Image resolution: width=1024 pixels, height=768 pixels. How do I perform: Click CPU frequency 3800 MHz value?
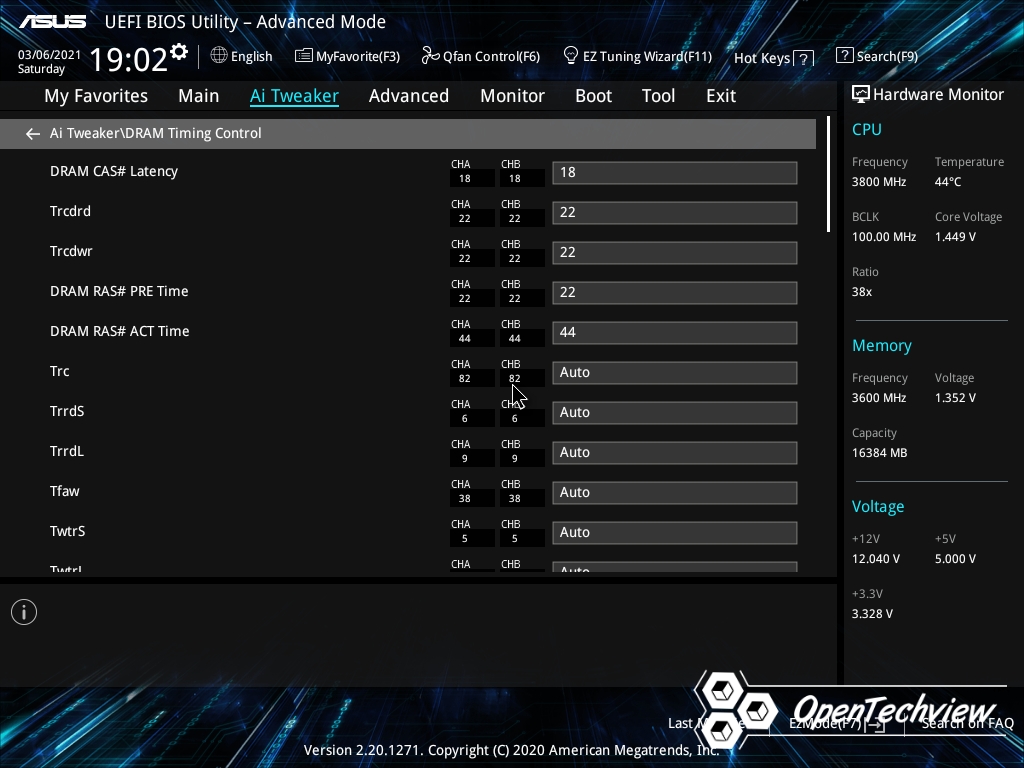879,182
